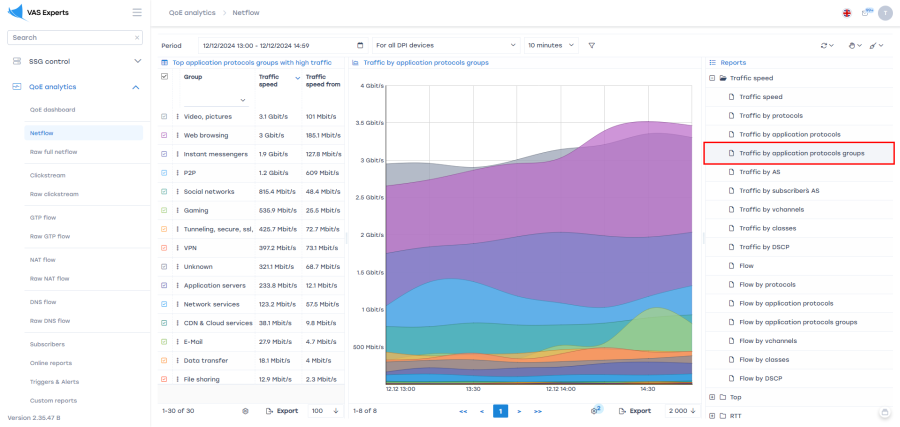The height and width of the screenshot is (427, 900).
Task: Collapse sidebar with hamburger menu icon
Action: [x=136, y=12]
